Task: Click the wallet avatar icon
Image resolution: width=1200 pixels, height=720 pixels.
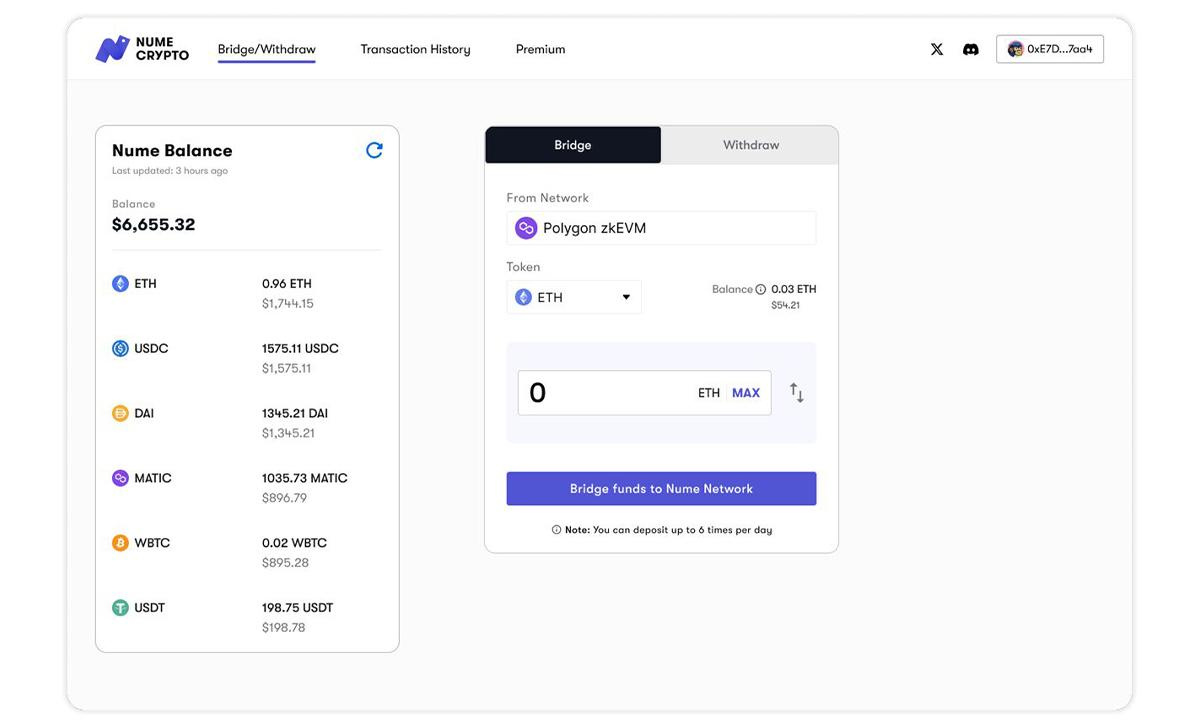Action: [x=1015, y=49]
